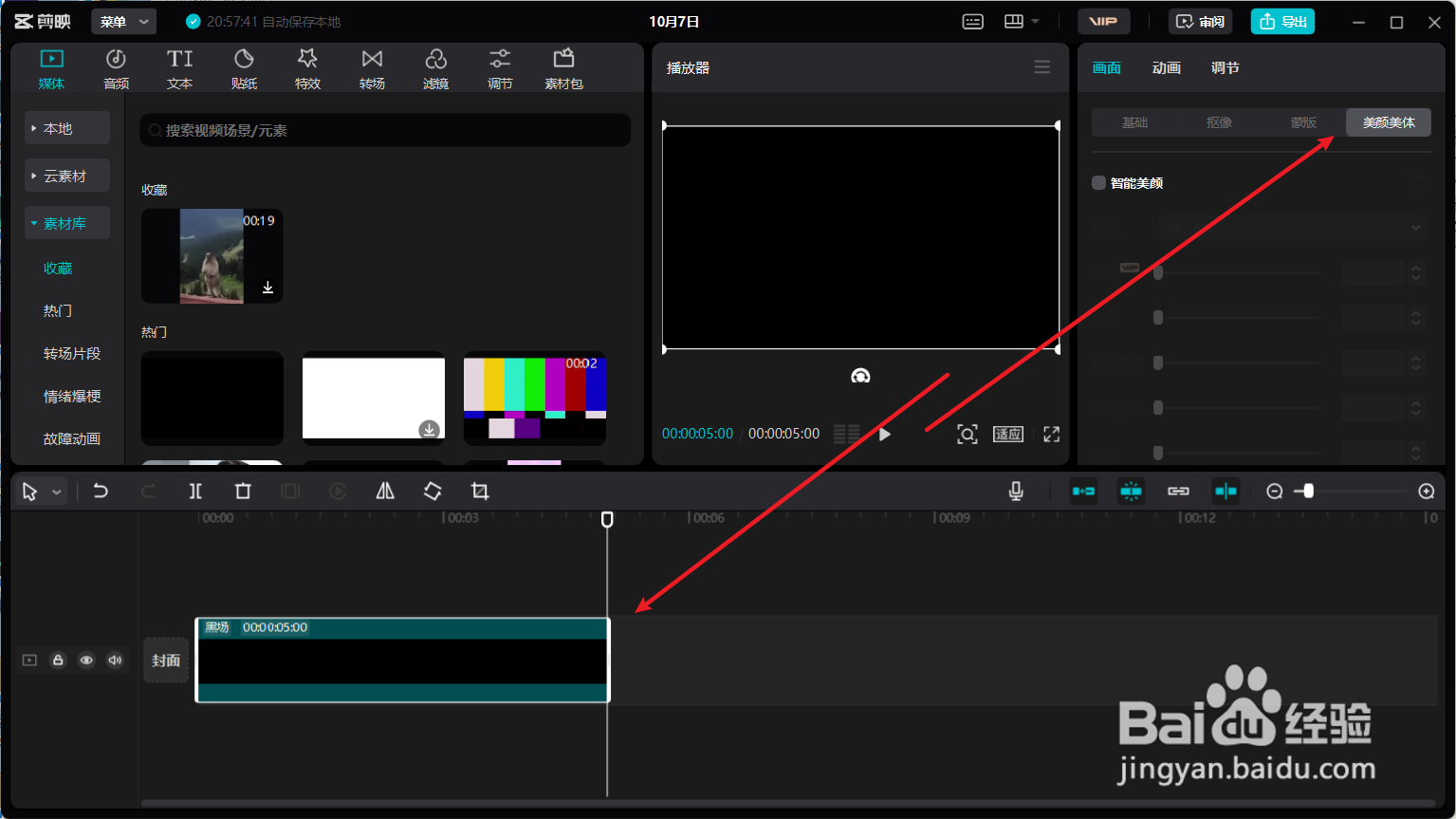Click the search 搜索视频场景/元素 field
Image resolution: width=1456 pixels, height=819 pixels.
pyautogui.click(x=385, y=130)
